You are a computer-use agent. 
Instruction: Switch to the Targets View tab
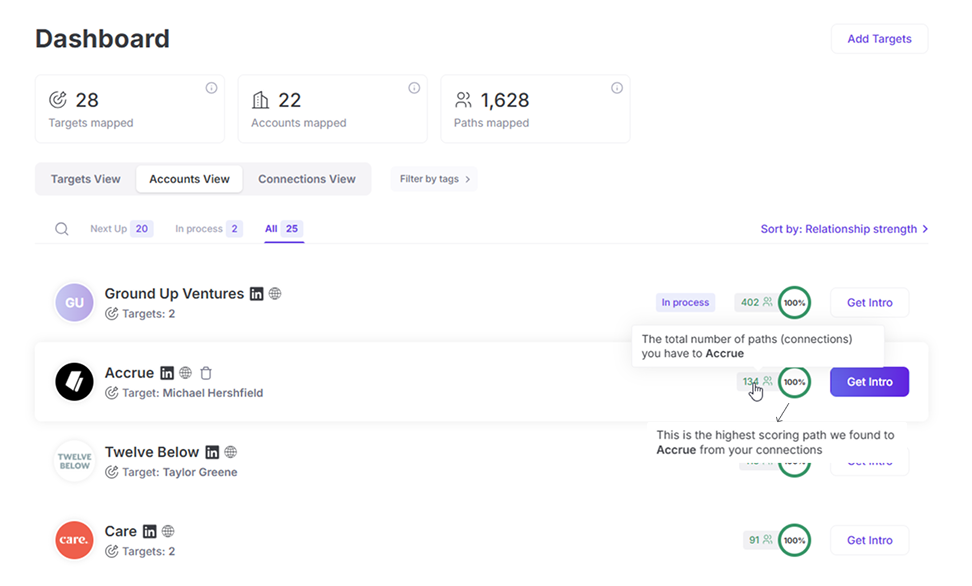pos(84,178)
